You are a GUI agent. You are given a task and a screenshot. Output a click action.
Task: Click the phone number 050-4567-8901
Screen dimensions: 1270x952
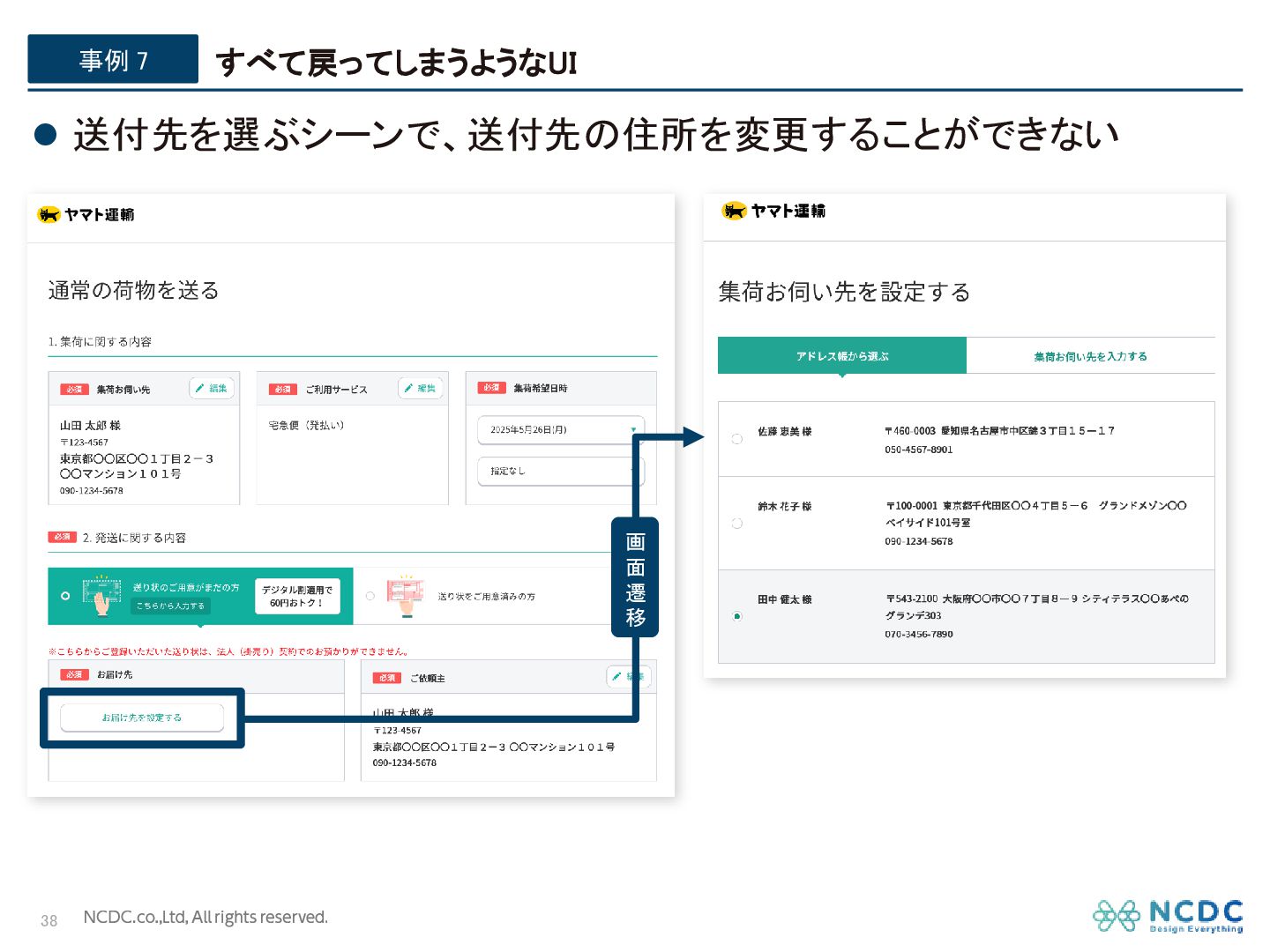[x=919, y=450]
